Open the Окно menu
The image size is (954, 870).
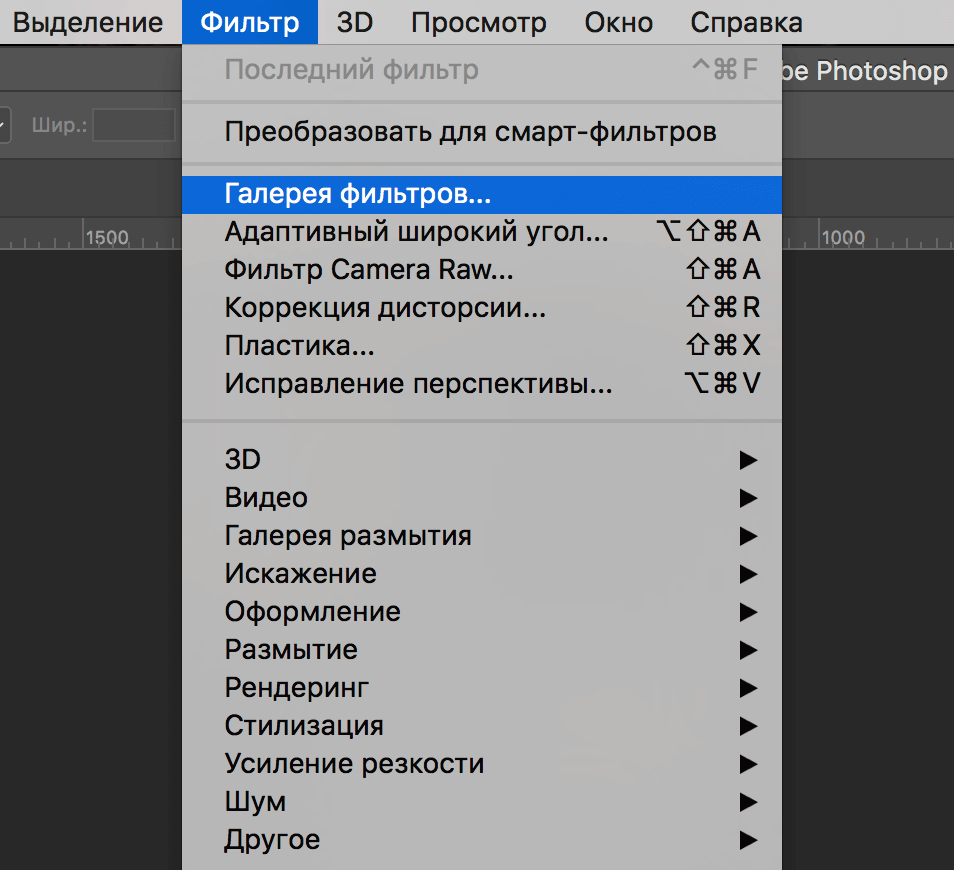(x=617, y=21)
